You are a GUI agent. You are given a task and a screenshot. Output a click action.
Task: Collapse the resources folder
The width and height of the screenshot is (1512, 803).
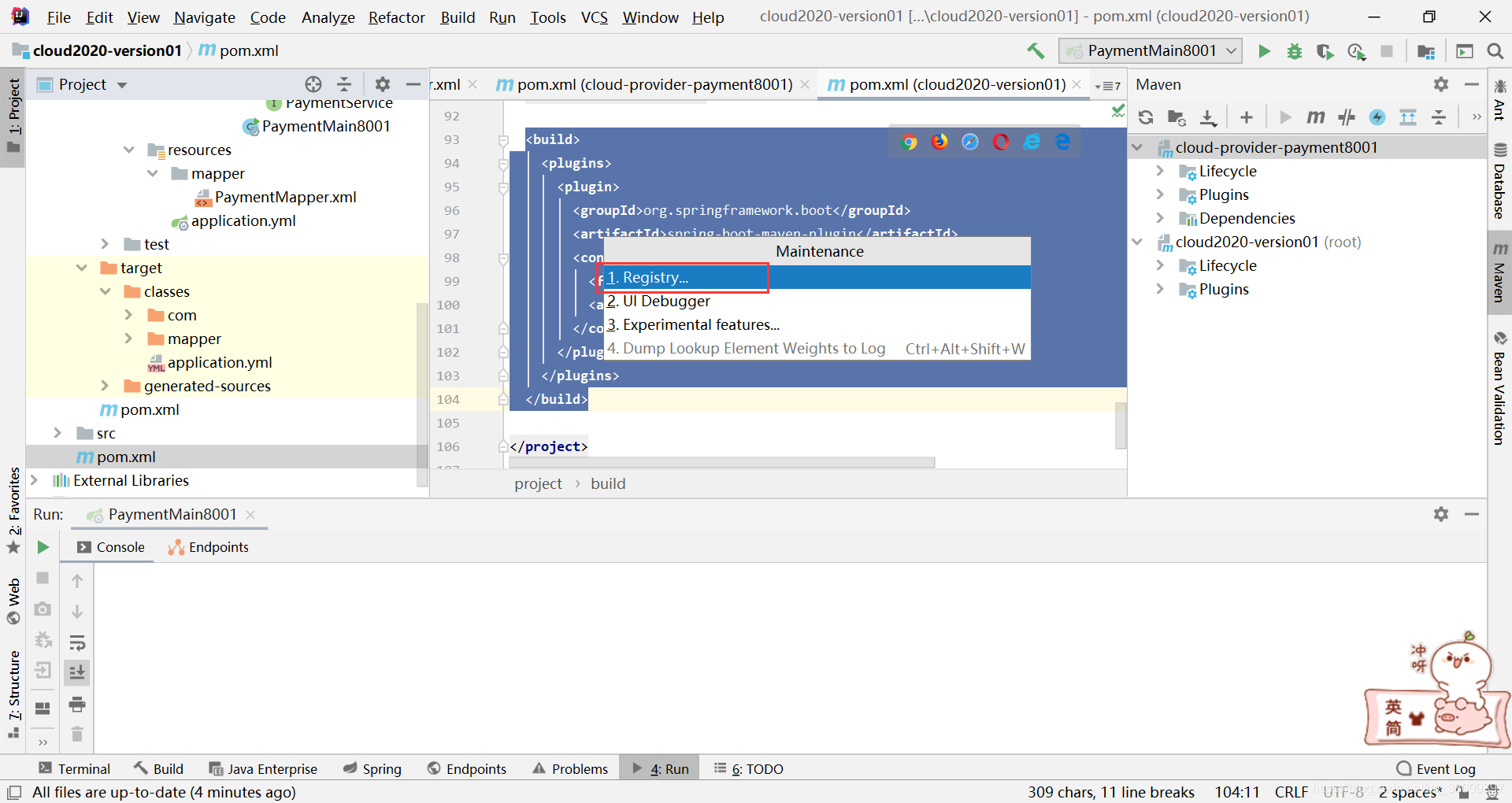pos(129,150)
